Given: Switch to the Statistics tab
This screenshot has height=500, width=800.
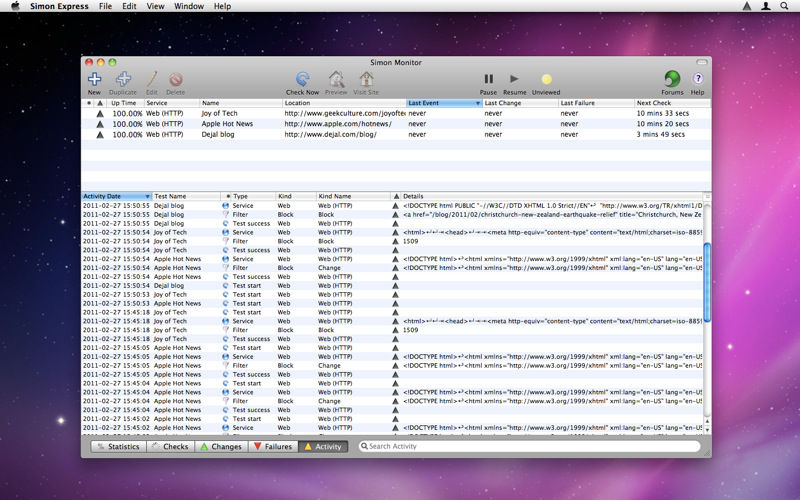Looking at the screenshot, I should (x=119, y=446).
